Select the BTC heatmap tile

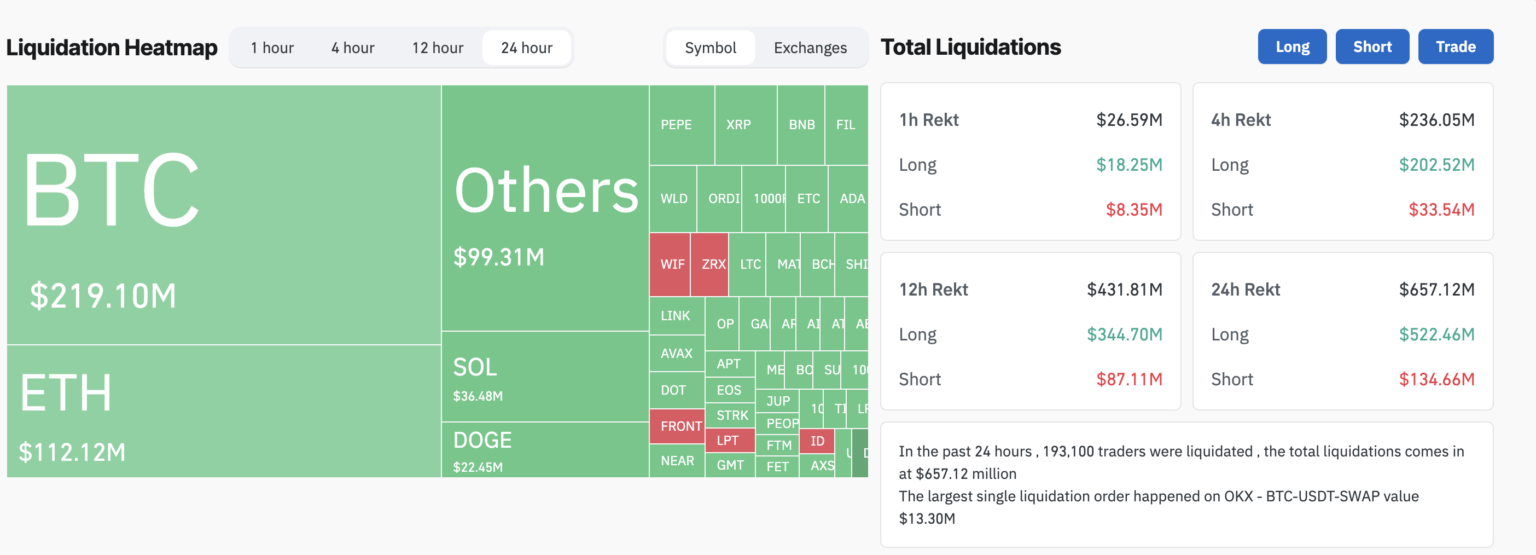click(x=224, y=215)
